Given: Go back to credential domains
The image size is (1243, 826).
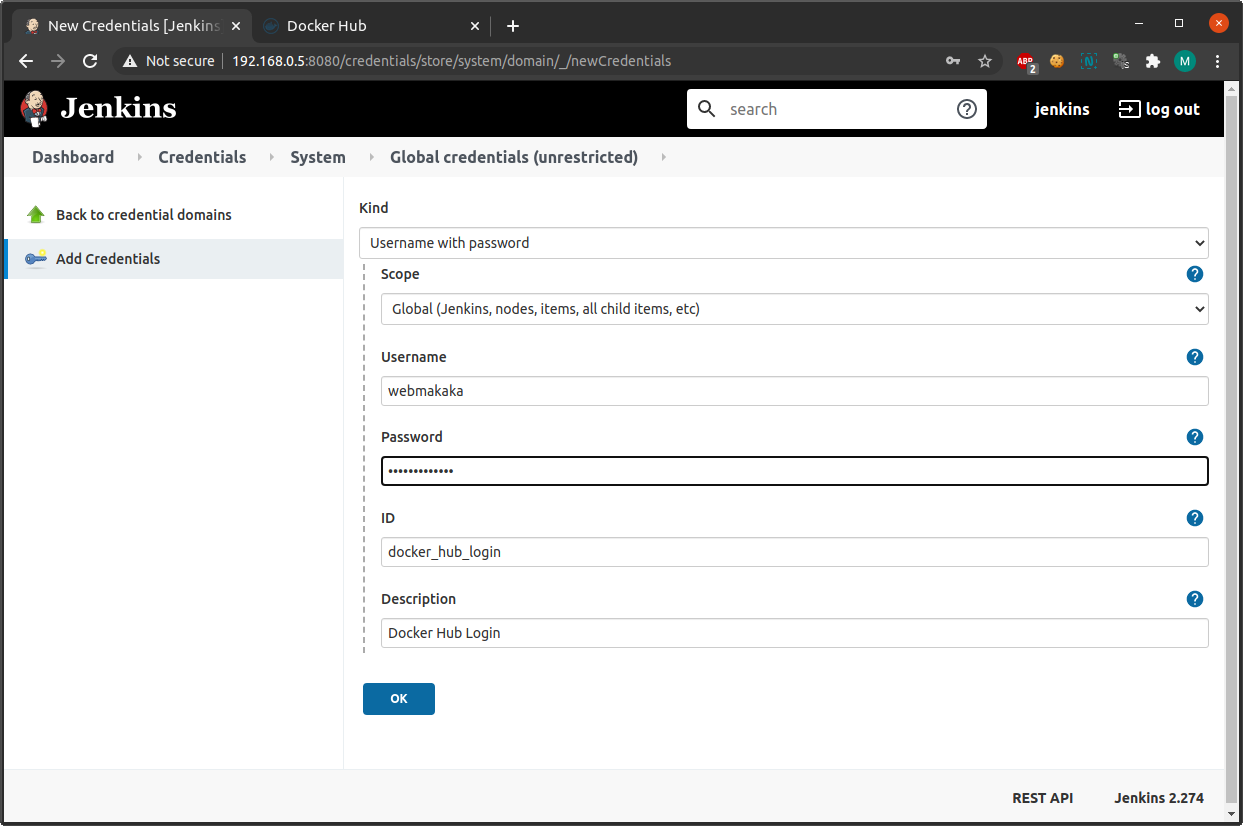Looking at the screenshot, I should (x=143, y=215).
